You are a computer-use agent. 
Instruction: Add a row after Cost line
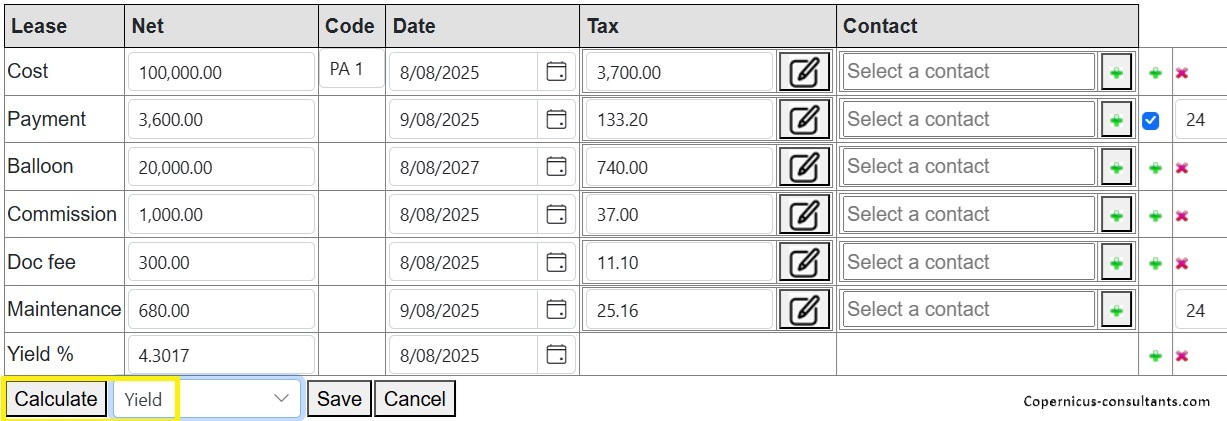pos(1155,73)
